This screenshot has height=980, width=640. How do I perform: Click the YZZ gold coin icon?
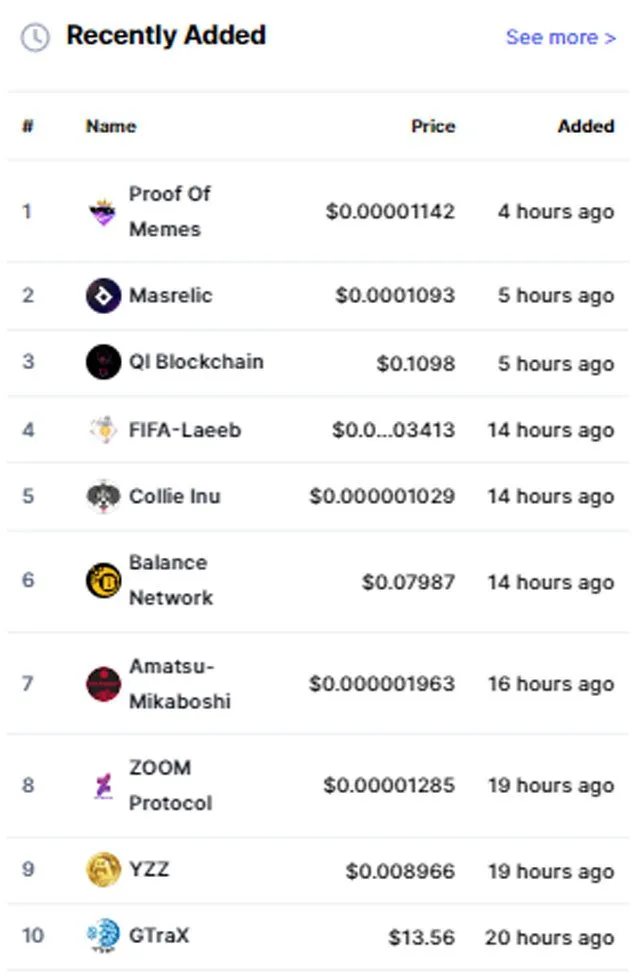click(103, 870)
